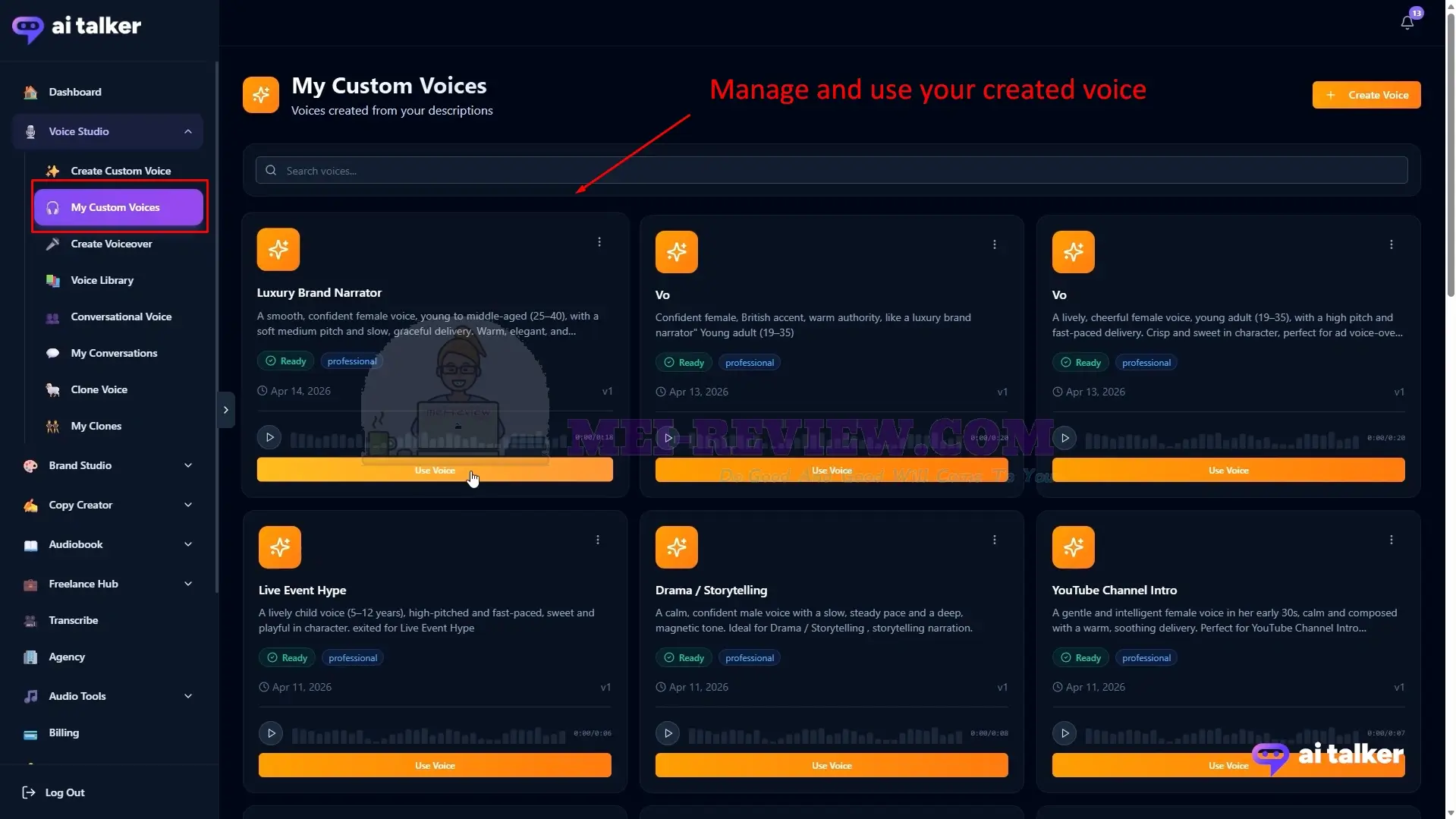
Task: Click the ai talker logo in the sidebar
Action: pos(77,27)
